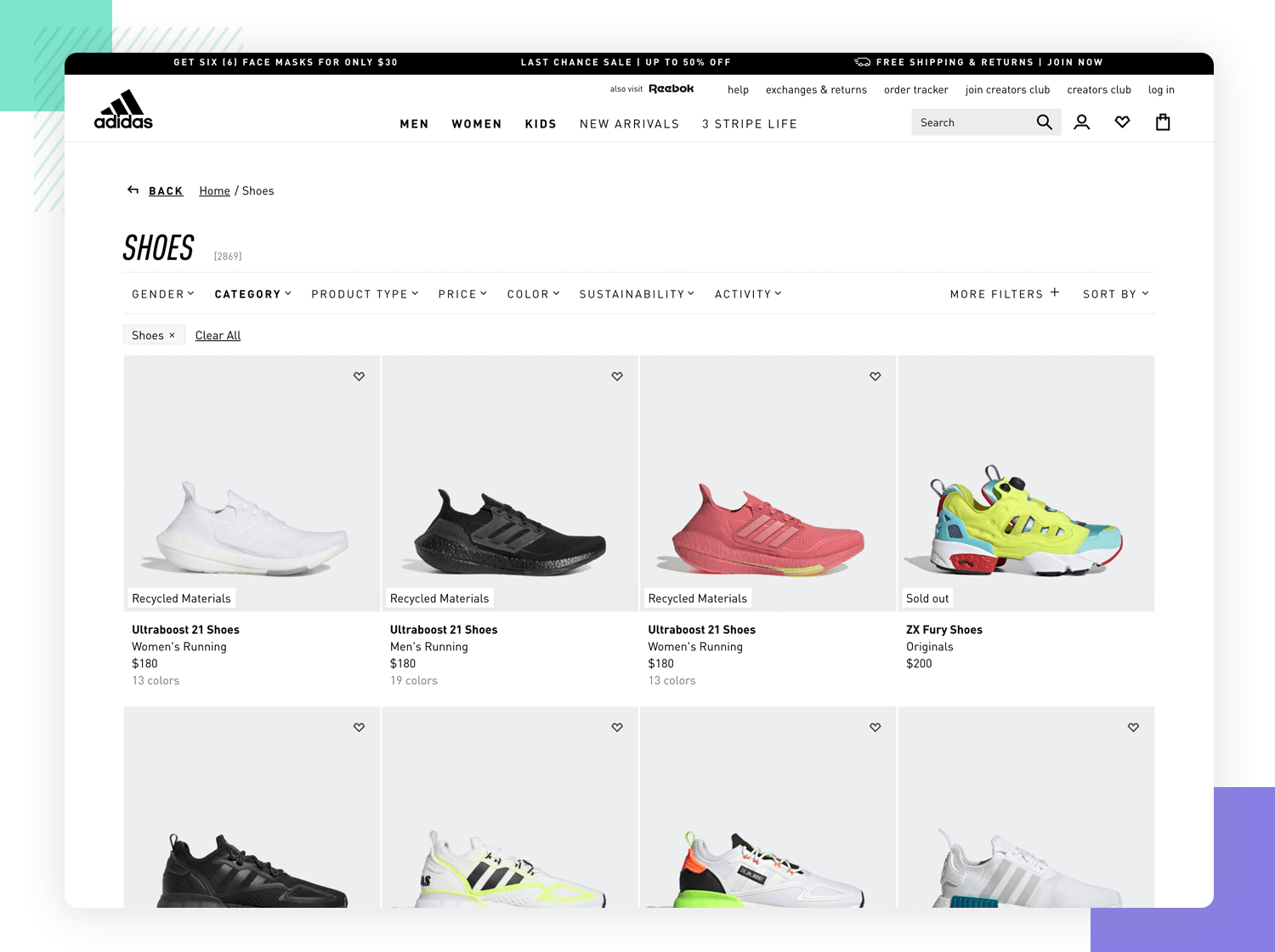The width and height of the screenshot is (1275, 952).
Task: Favorite black Ultraboost 21 Men's shoe
Action: (617, 376)
